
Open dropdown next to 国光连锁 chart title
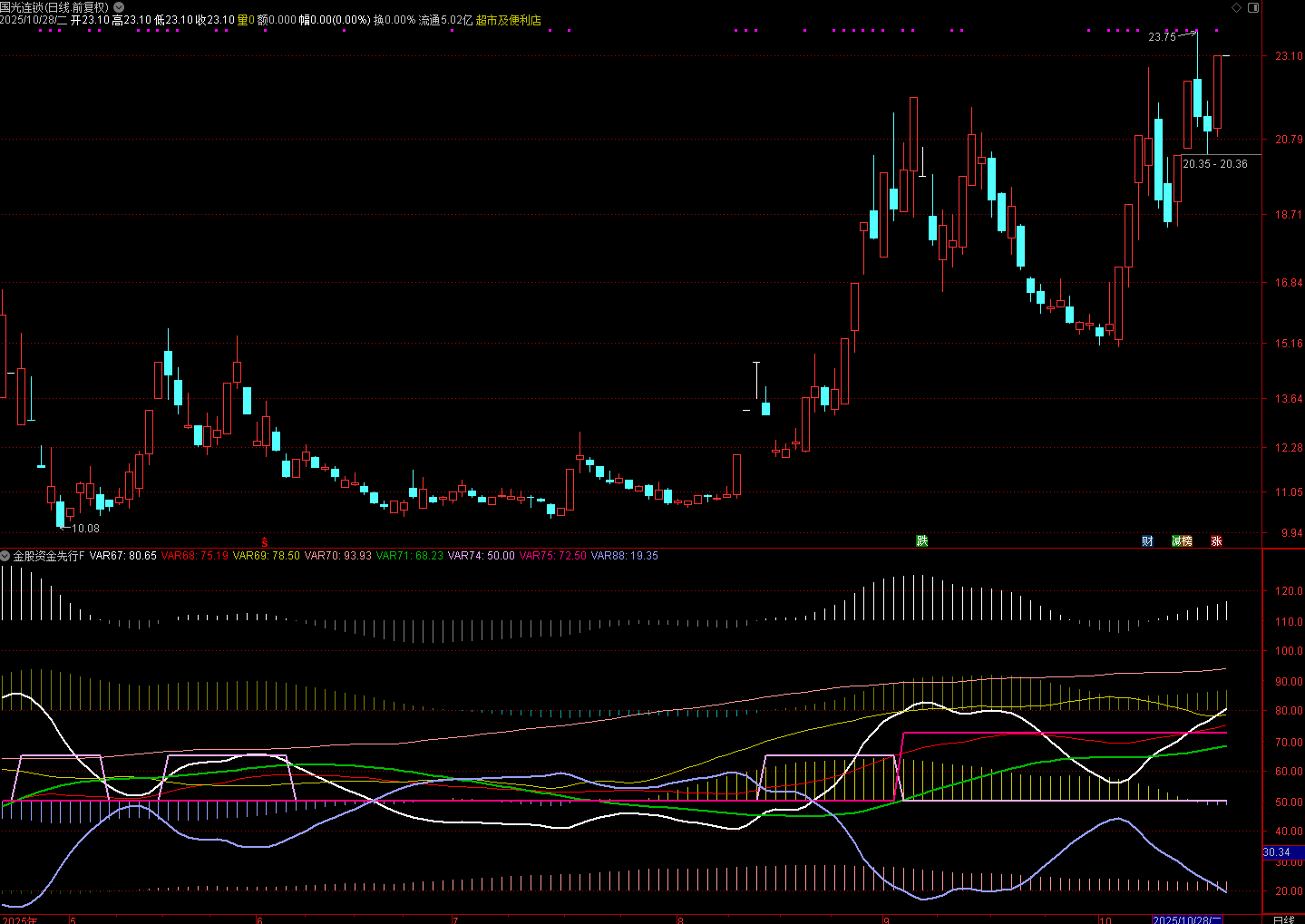[x=119, y=7]
